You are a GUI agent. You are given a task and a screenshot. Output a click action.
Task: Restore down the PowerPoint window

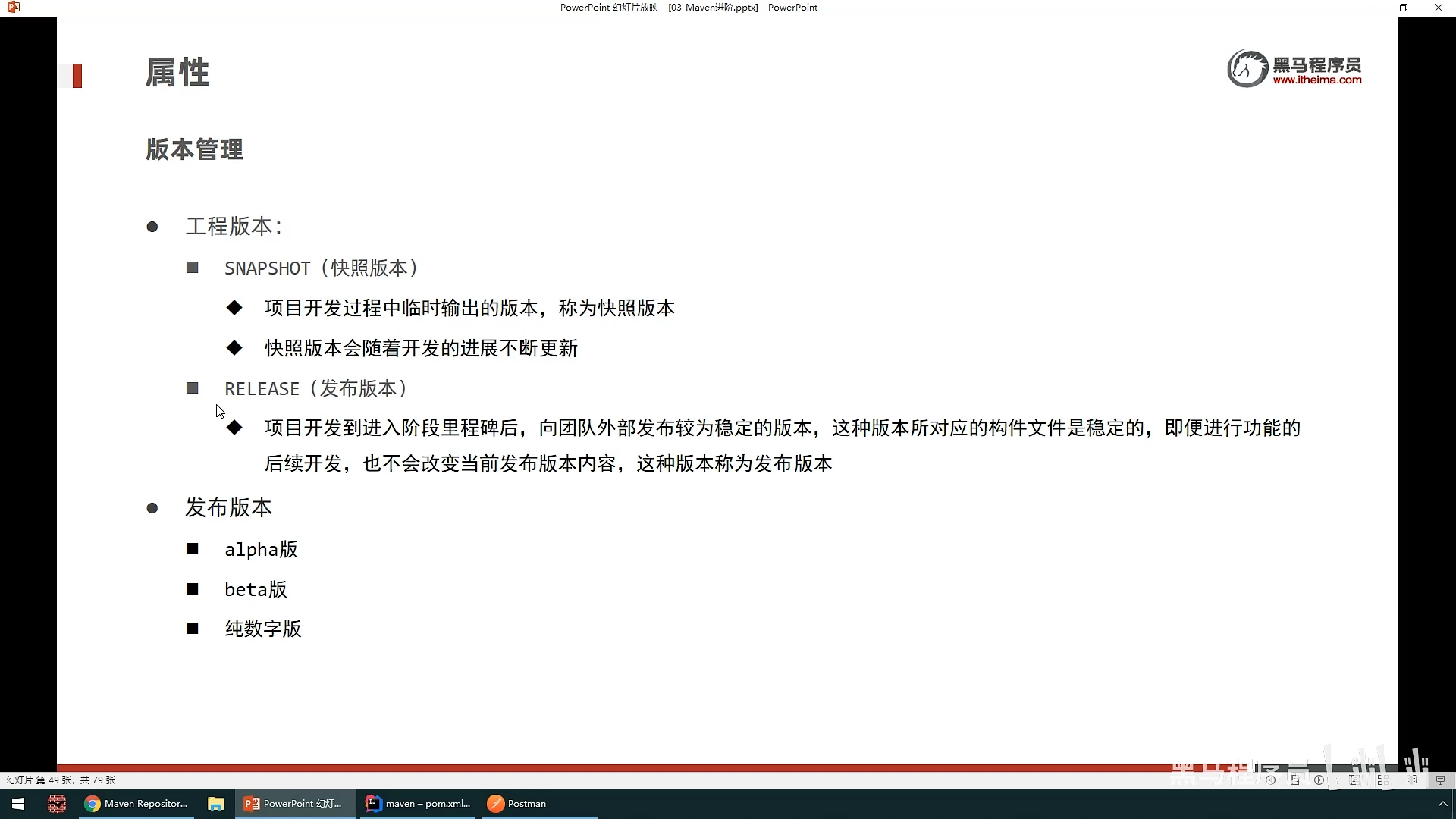click(x=1403, y=8)
